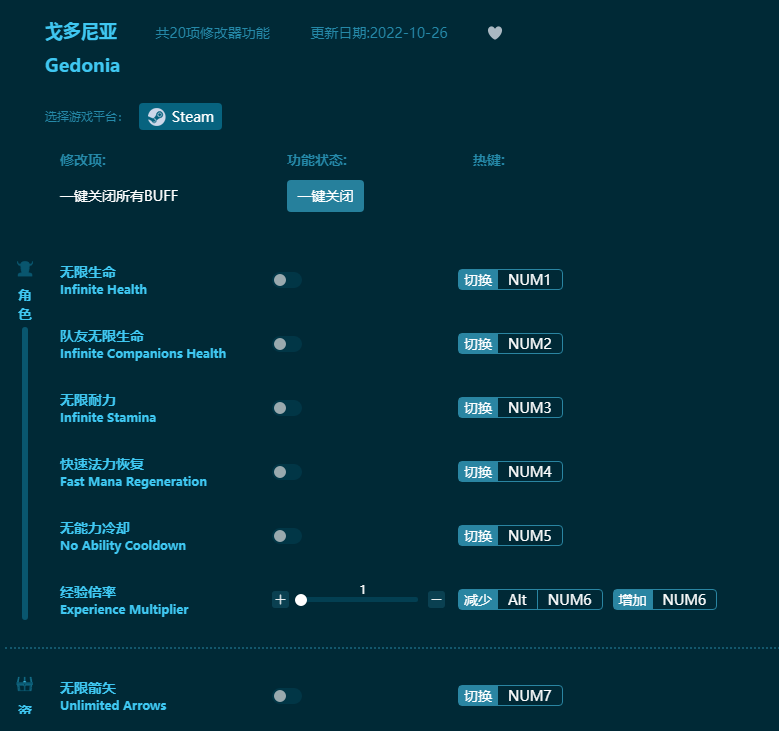Click the 角色 category label
Screen dimensions: 779x731
pos(25,305)
